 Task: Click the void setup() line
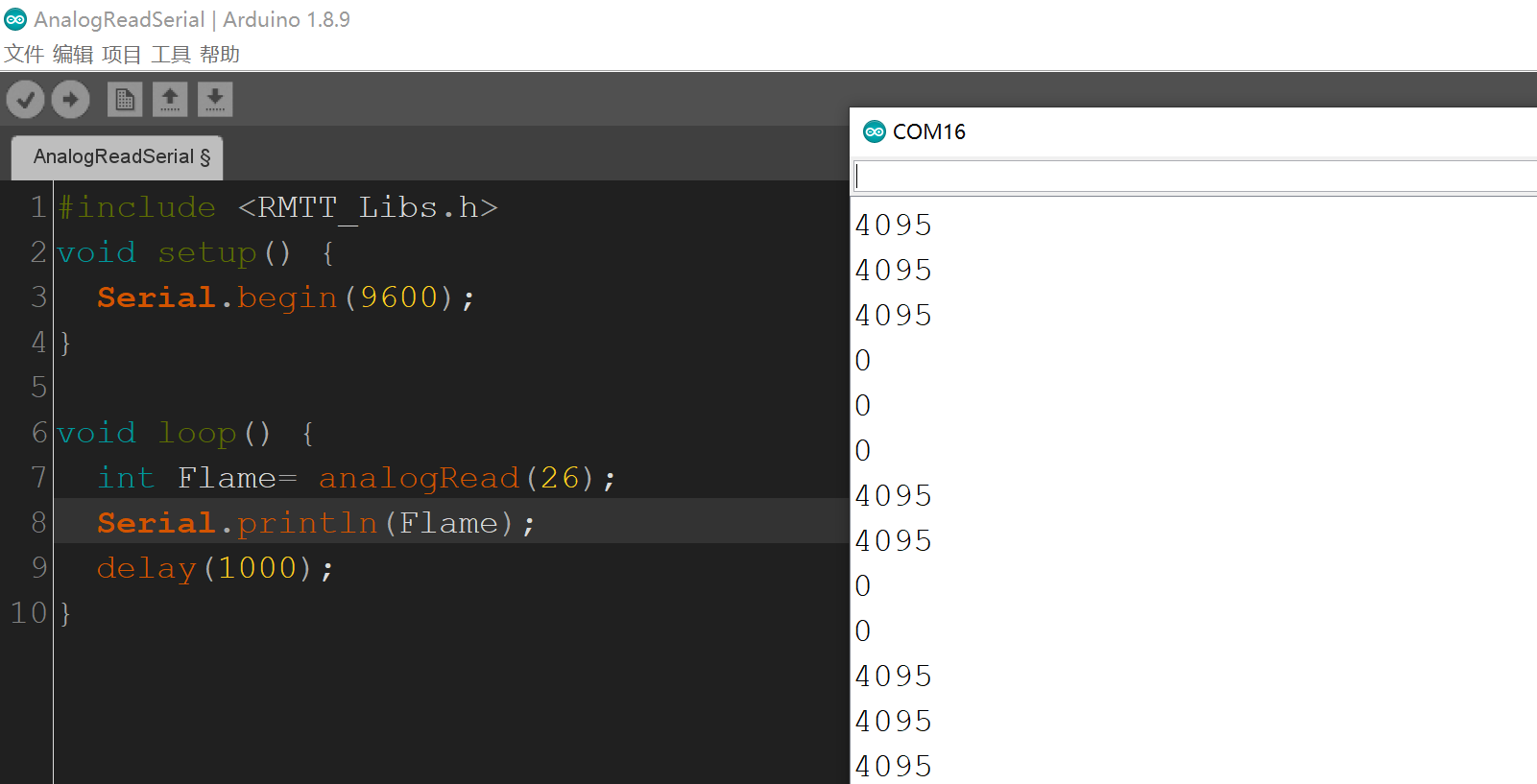pos(196,252)
